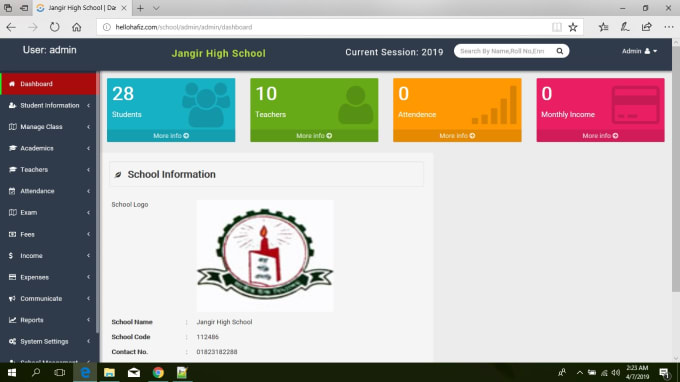
Task: Click the Reports chart icon
Action: point(12,320)
